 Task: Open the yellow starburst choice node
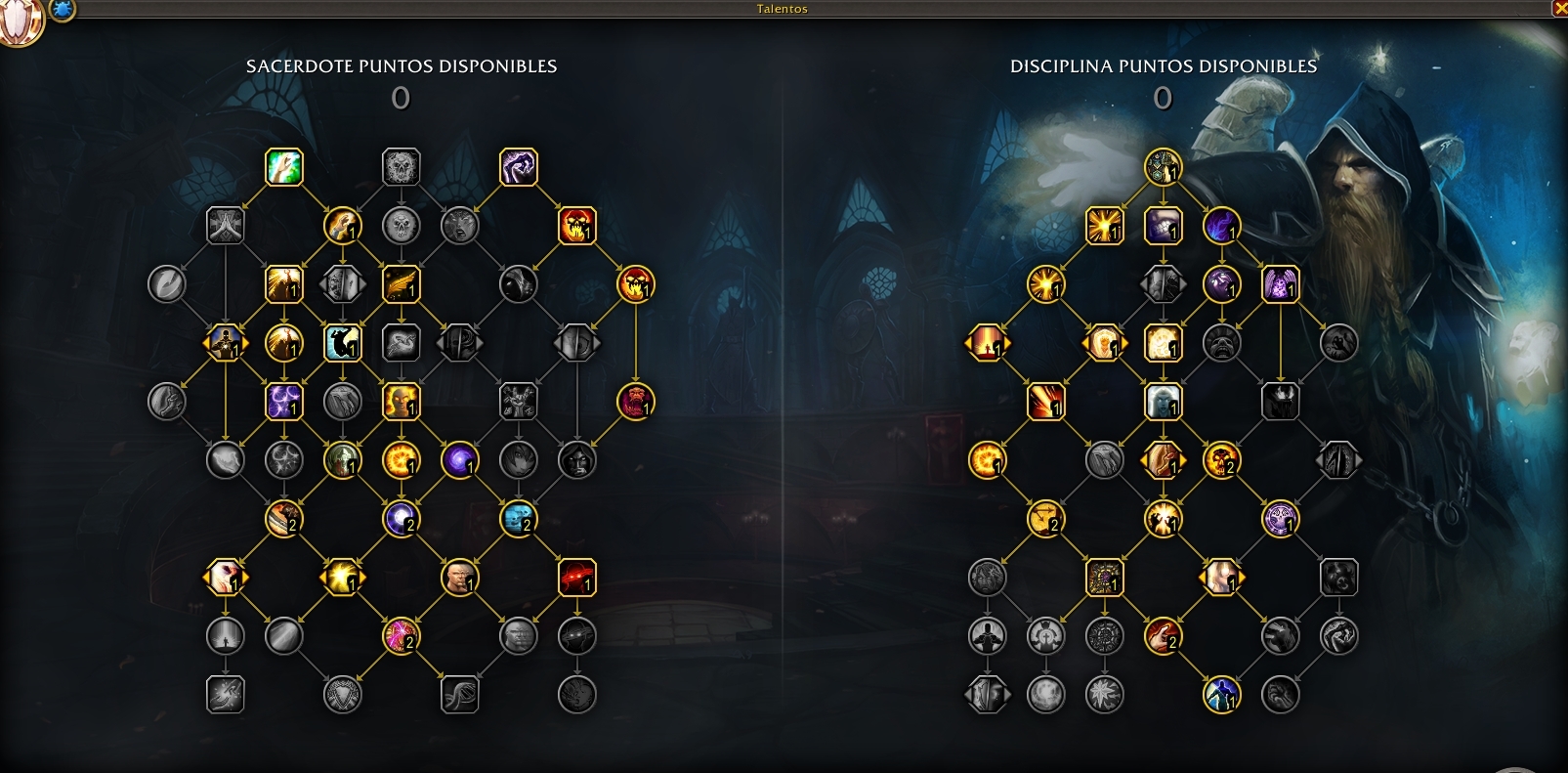click(x=343, y=578)
